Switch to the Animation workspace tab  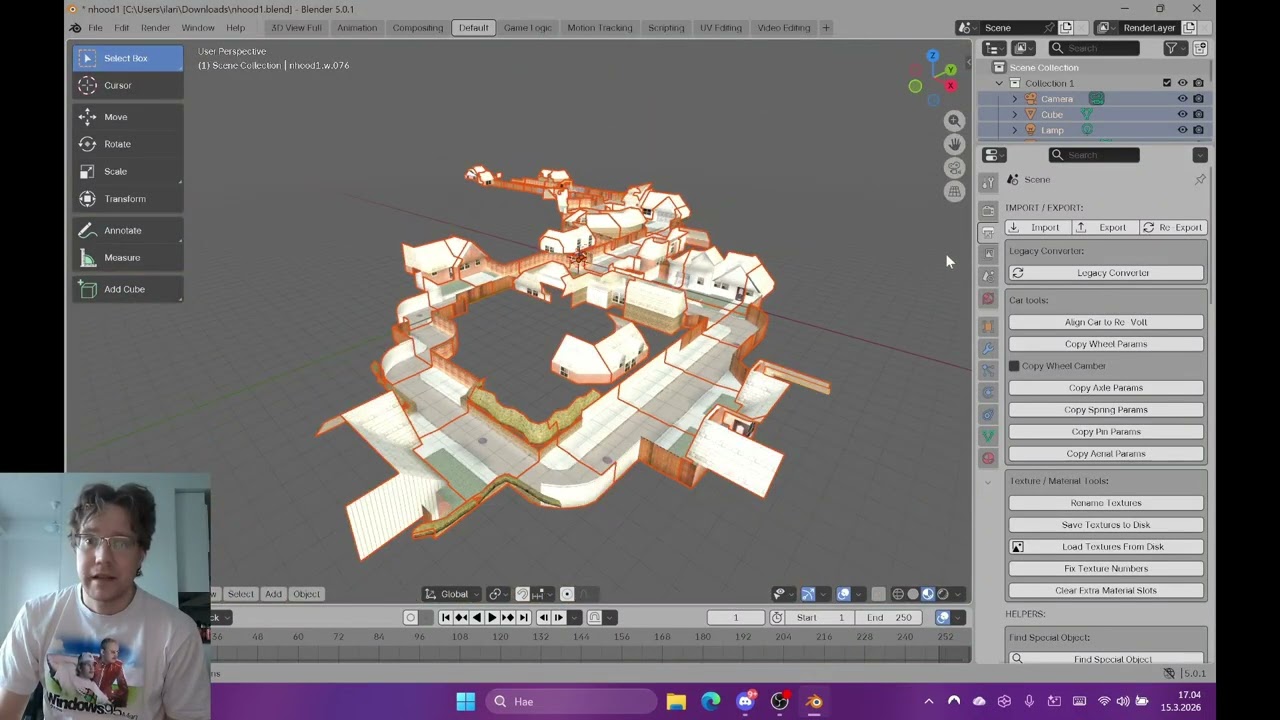pos(357,27)
